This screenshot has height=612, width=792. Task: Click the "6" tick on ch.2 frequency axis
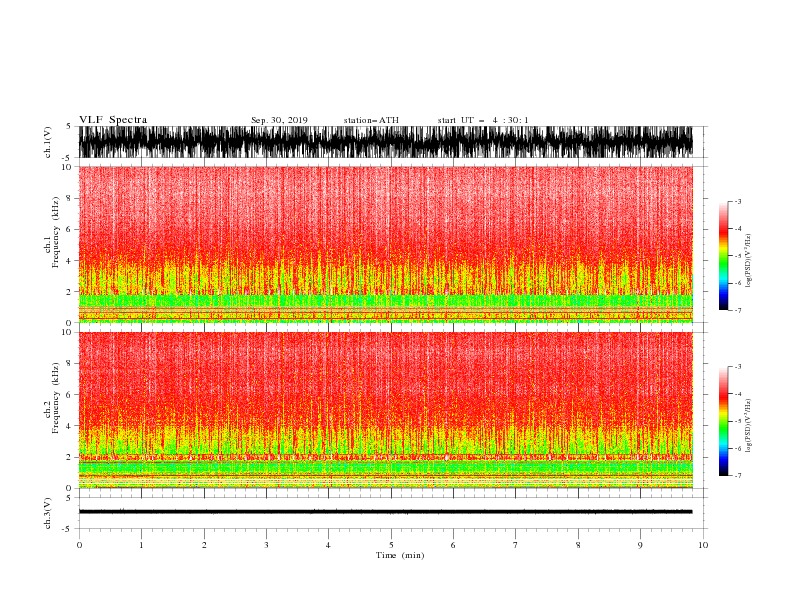point(68,395)
